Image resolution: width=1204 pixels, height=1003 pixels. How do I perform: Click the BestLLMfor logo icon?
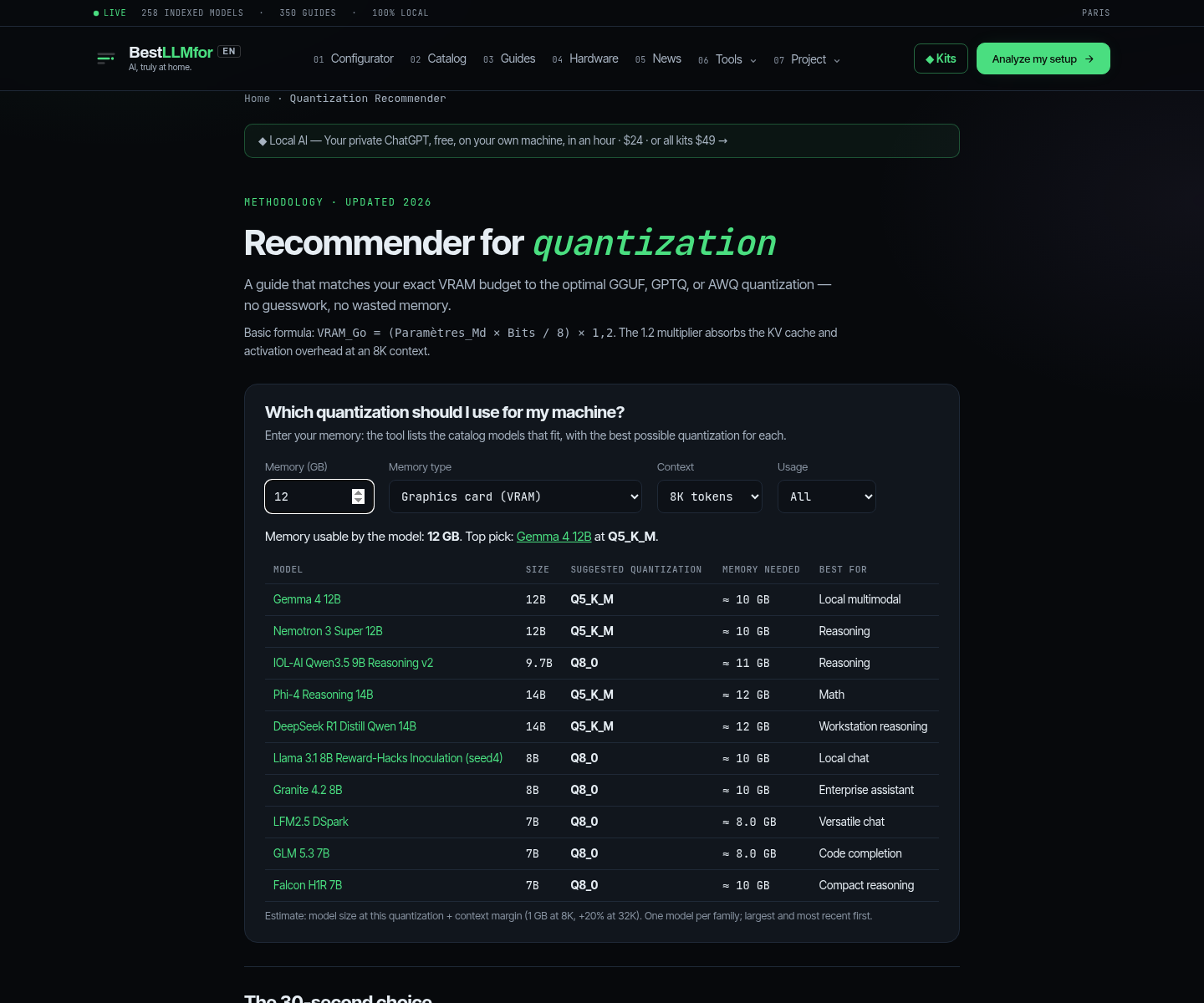[105, 59]
